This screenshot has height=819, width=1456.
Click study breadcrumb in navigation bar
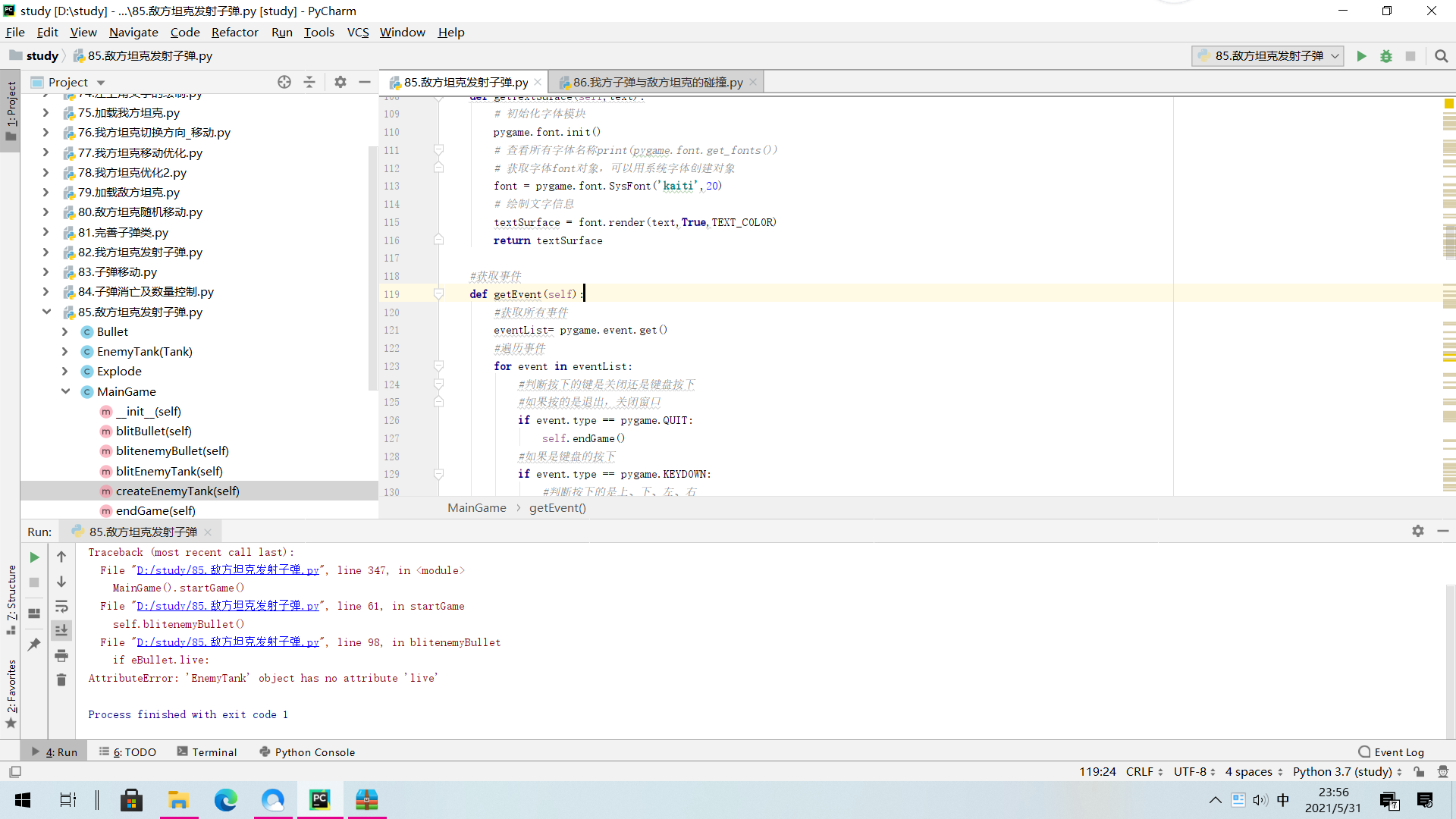pos(34,55)
